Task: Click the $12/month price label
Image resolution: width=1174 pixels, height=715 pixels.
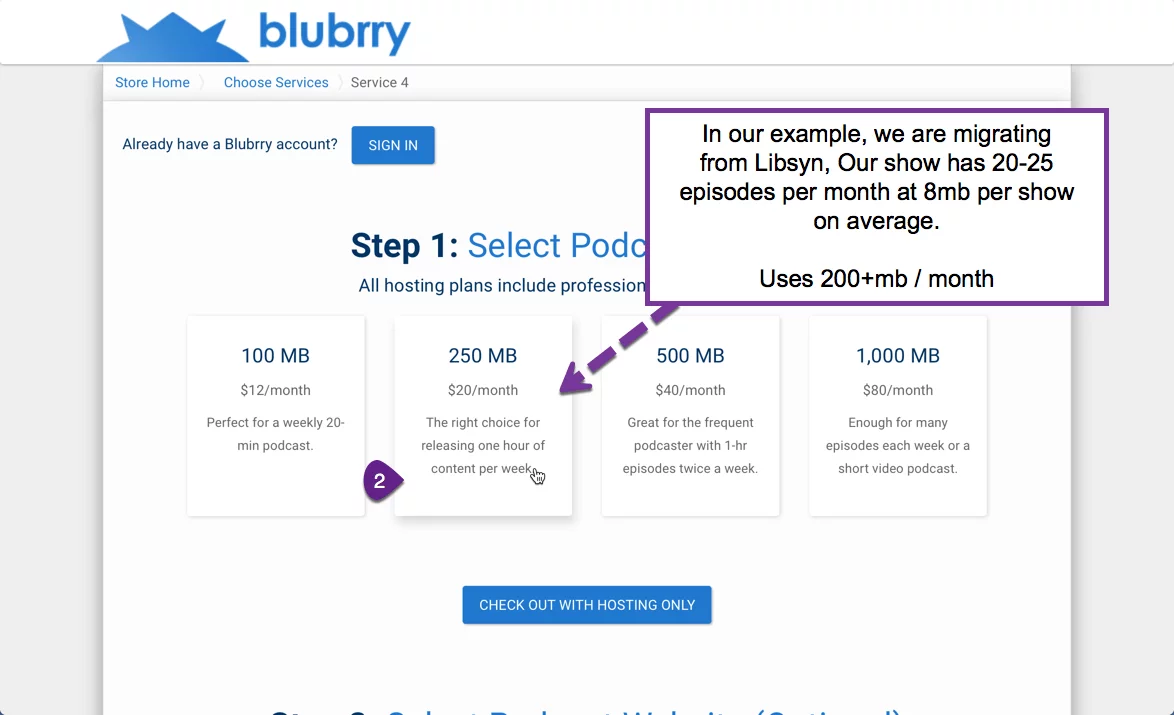Action: (x=276, y=390)
